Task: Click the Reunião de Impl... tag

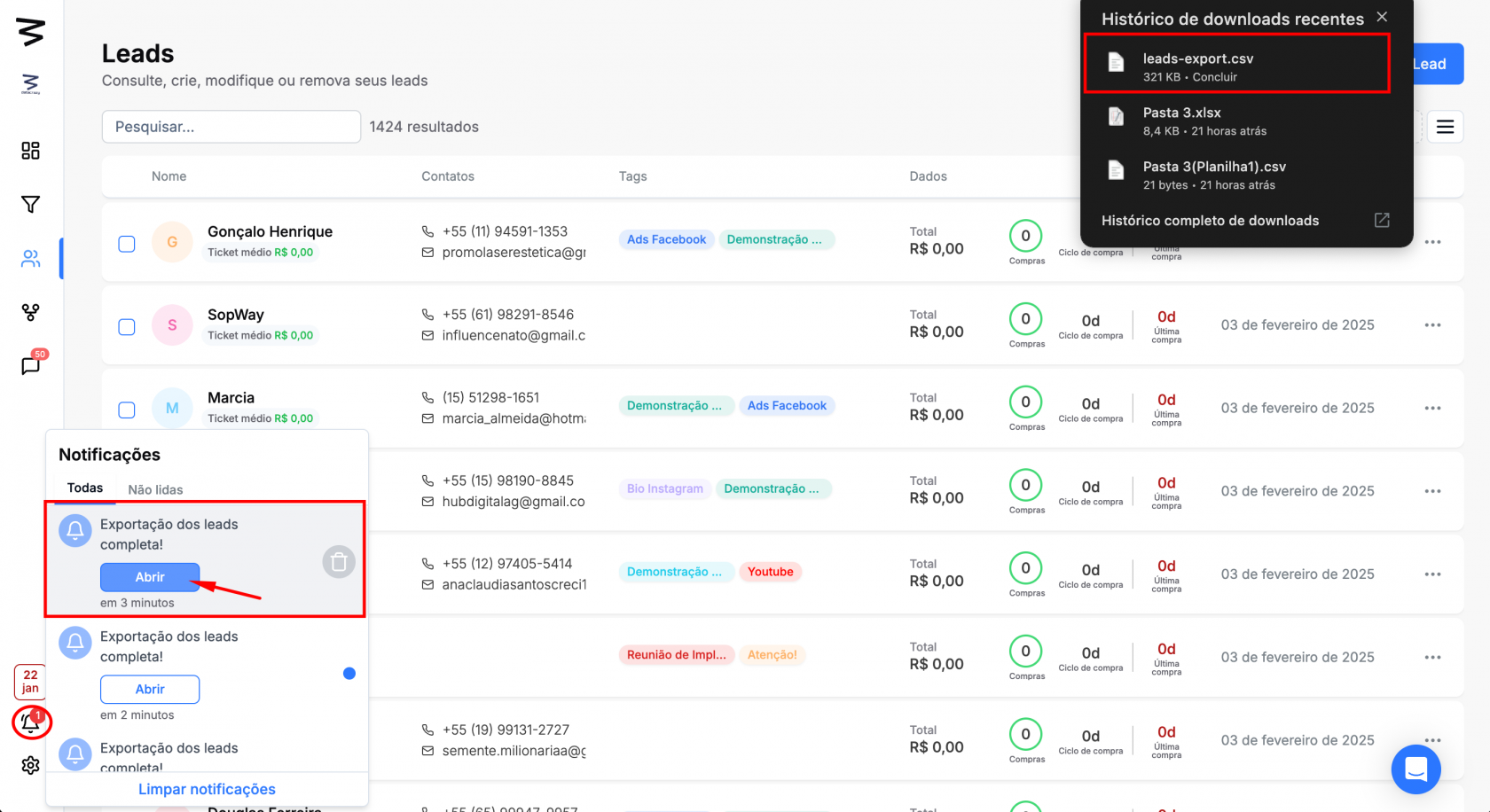Action: [677, 655]
